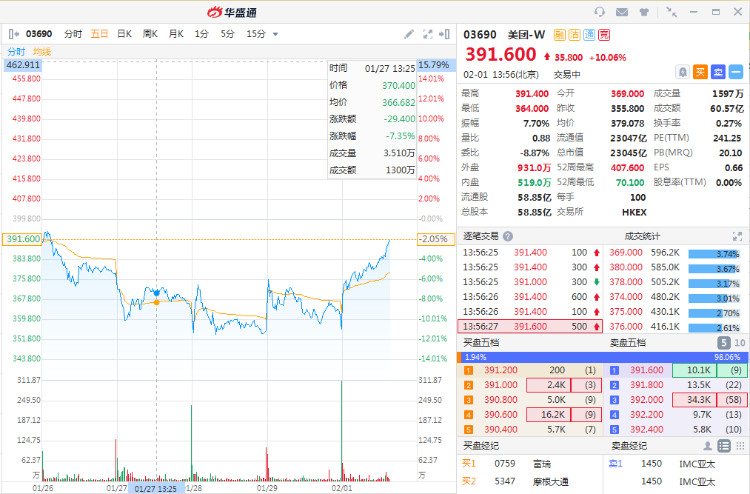Click the 391.600 current price label on axis
Image resolution: width=750 pixels, height=494 pixels.
coord(22,239)
